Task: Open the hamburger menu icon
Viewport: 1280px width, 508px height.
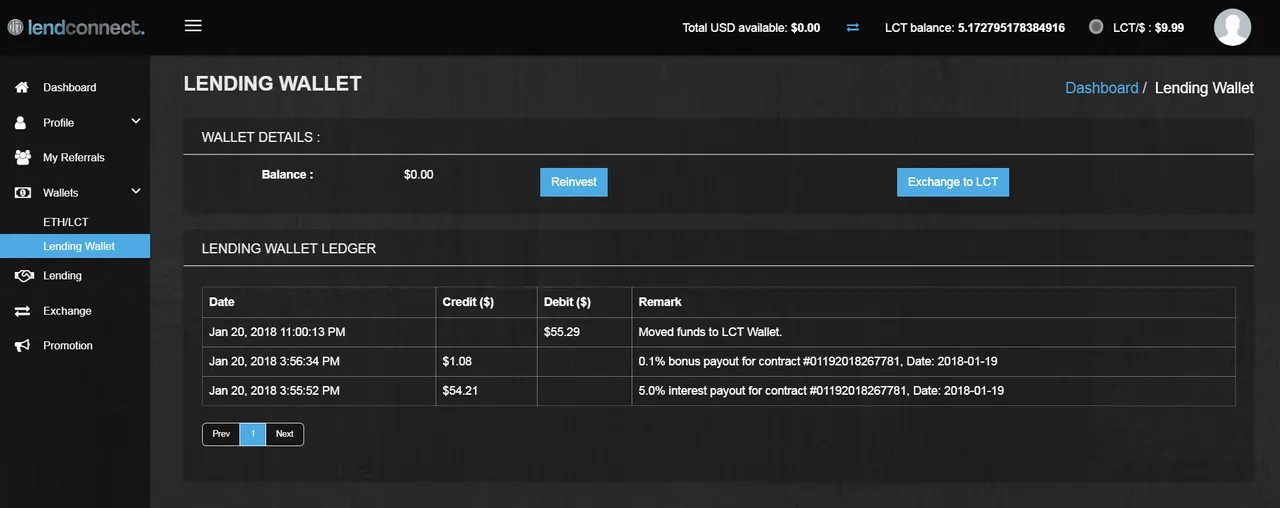Action: (x=194, y=26)
